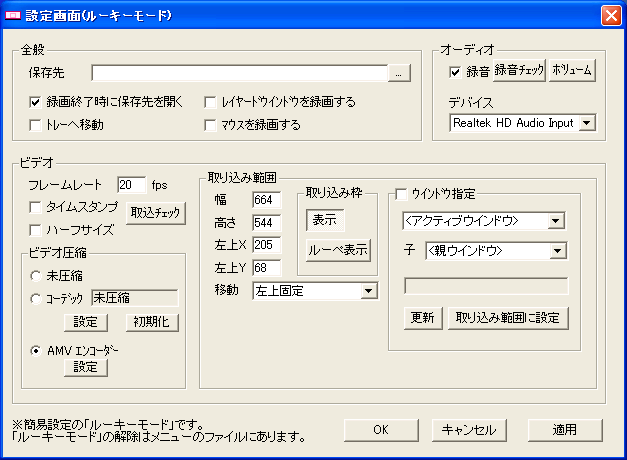
Task: Click the 更新 button
Action: click(x=423, y=318)
